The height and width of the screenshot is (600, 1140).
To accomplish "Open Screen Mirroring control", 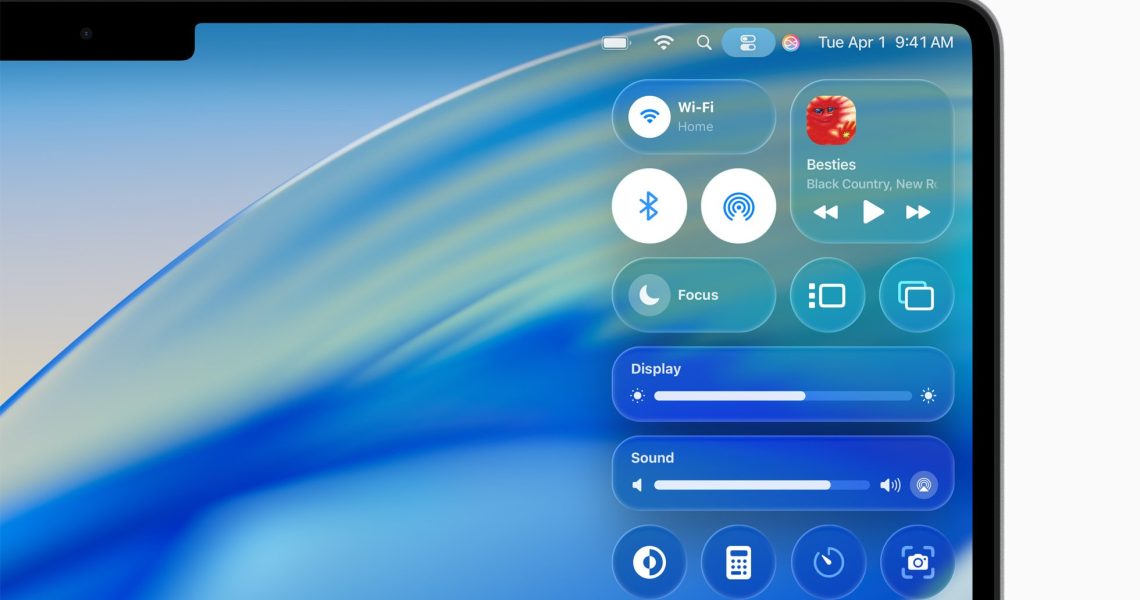I will (x=916, y=295).
